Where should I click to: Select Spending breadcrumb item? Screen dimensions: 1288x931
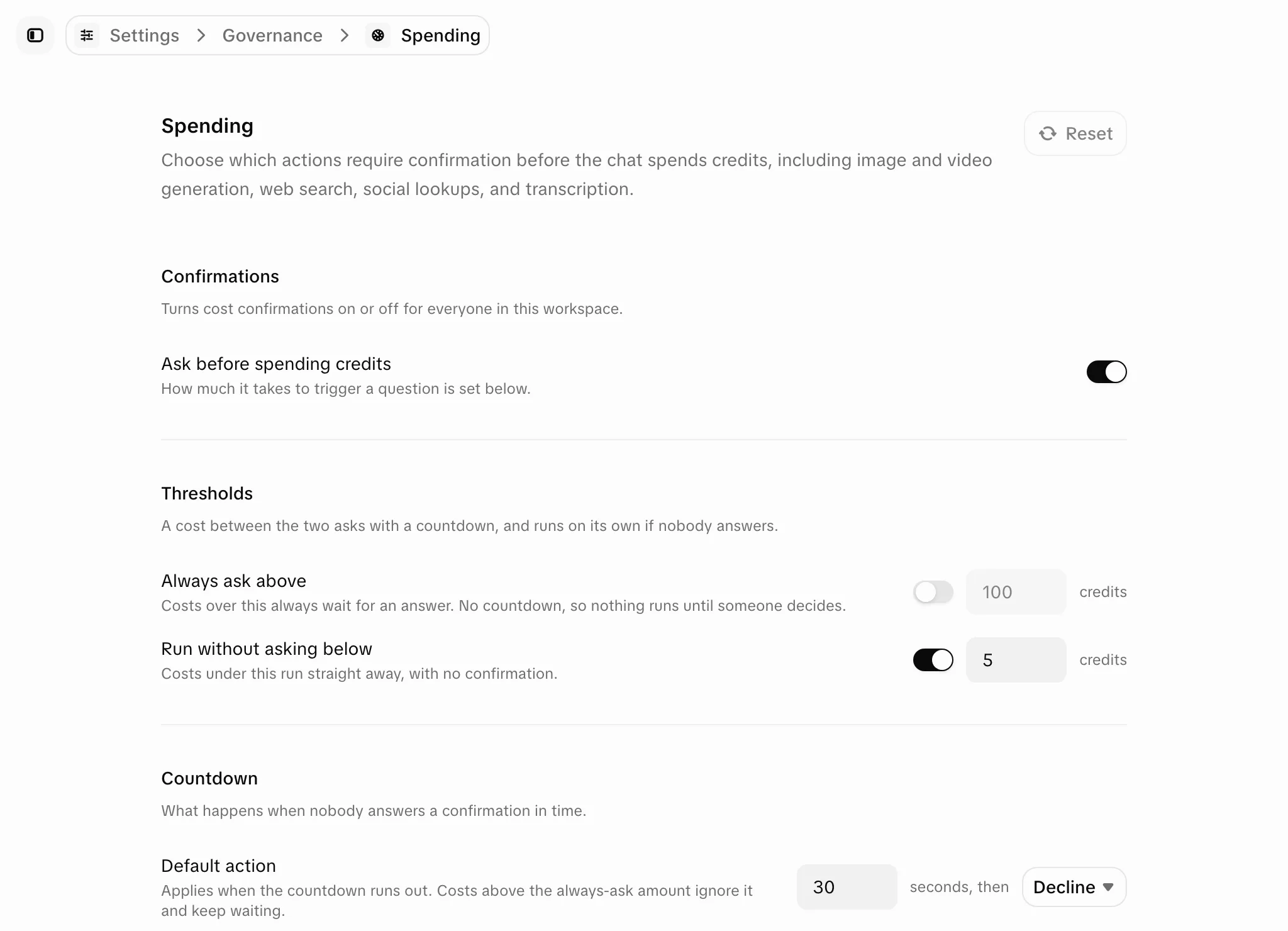coord(441,35)
